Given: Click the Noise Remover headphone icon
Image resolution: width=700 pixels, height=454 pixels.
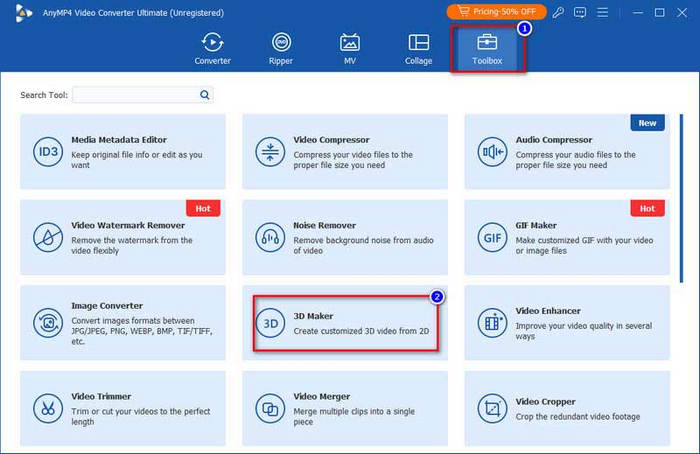Looking at the screenshot, I should coord(270,237).
